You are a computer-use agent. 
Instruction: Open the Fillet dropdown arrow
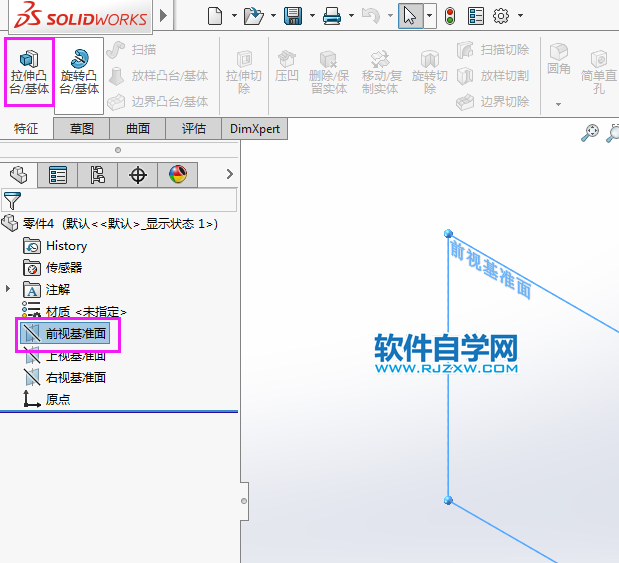[558, 105]
